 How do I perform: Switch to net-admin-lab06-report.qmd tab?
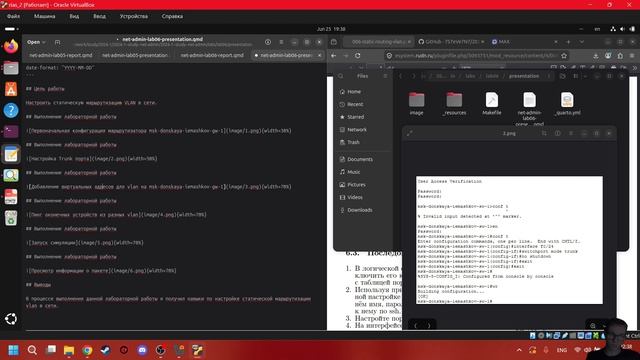click(x=212, y=55)
